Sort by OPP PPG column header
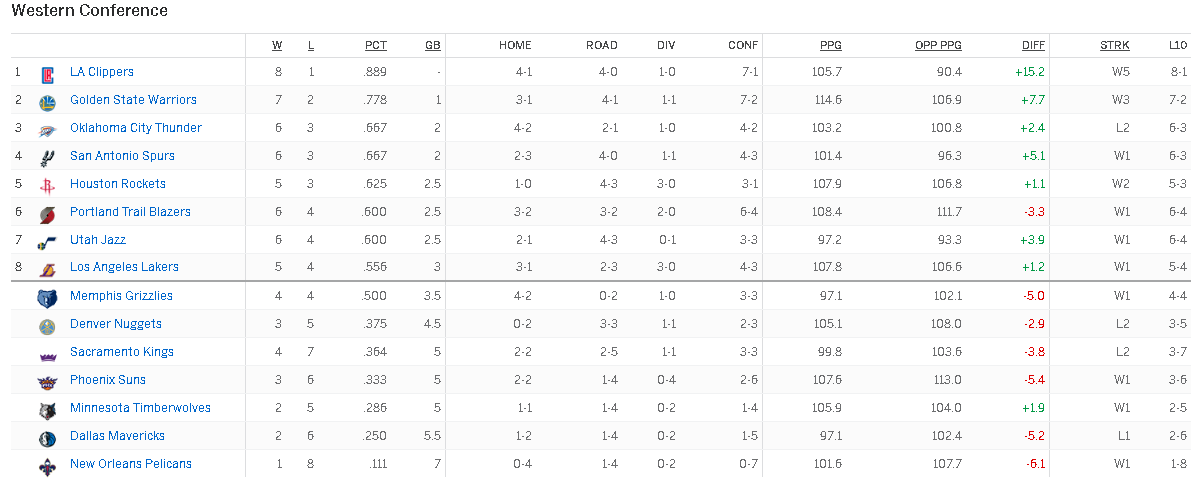Screen dimensions: 1204x482 (938, 45)
